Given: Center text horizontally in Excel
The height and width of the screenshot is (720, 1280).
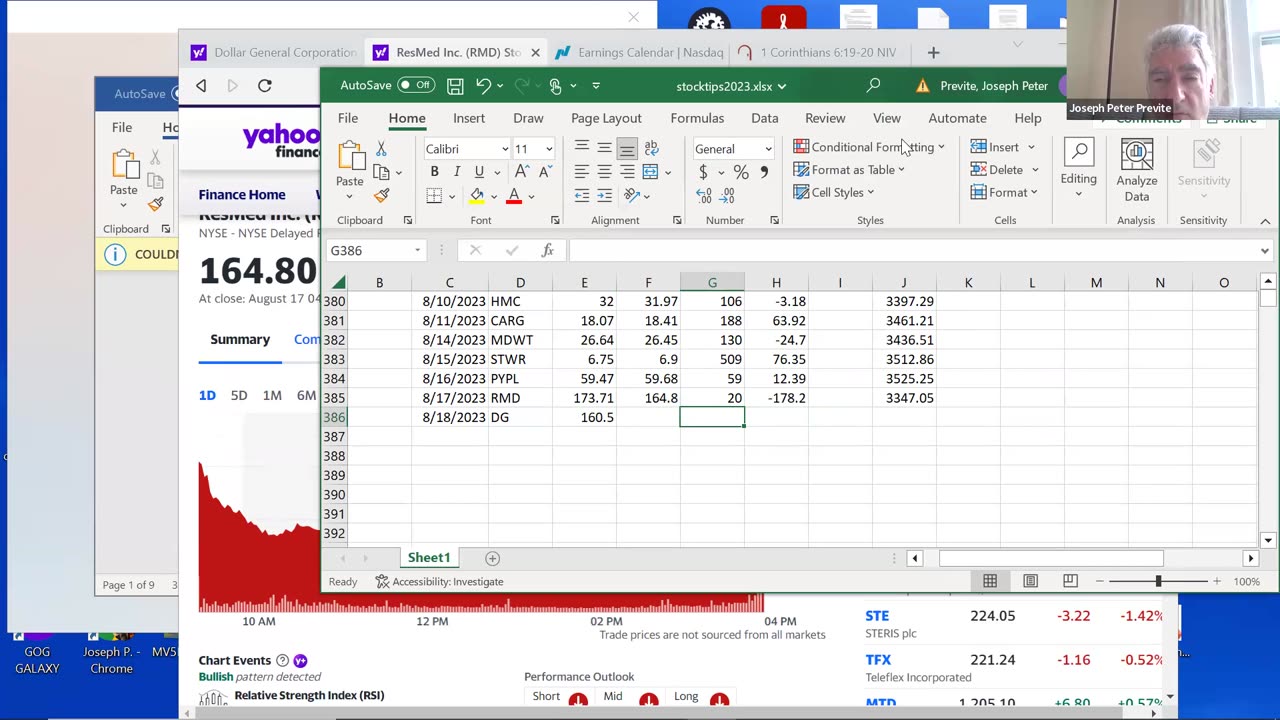Looking at the screenshot, I should click(604, 172).
